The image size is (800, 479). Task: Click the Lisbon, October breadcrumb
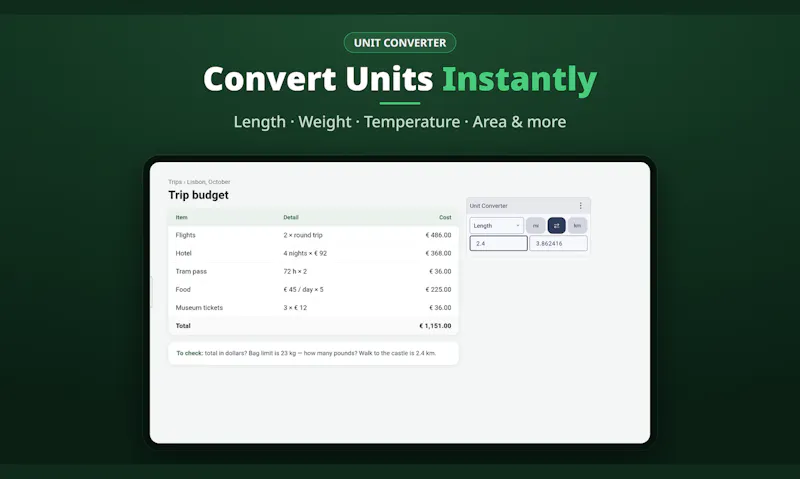point(208,182)
